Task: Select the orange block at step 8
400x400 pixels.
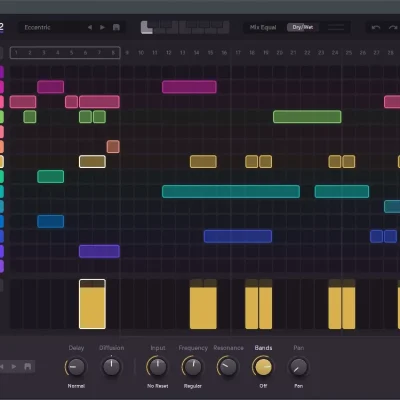Action: point(113,147)
